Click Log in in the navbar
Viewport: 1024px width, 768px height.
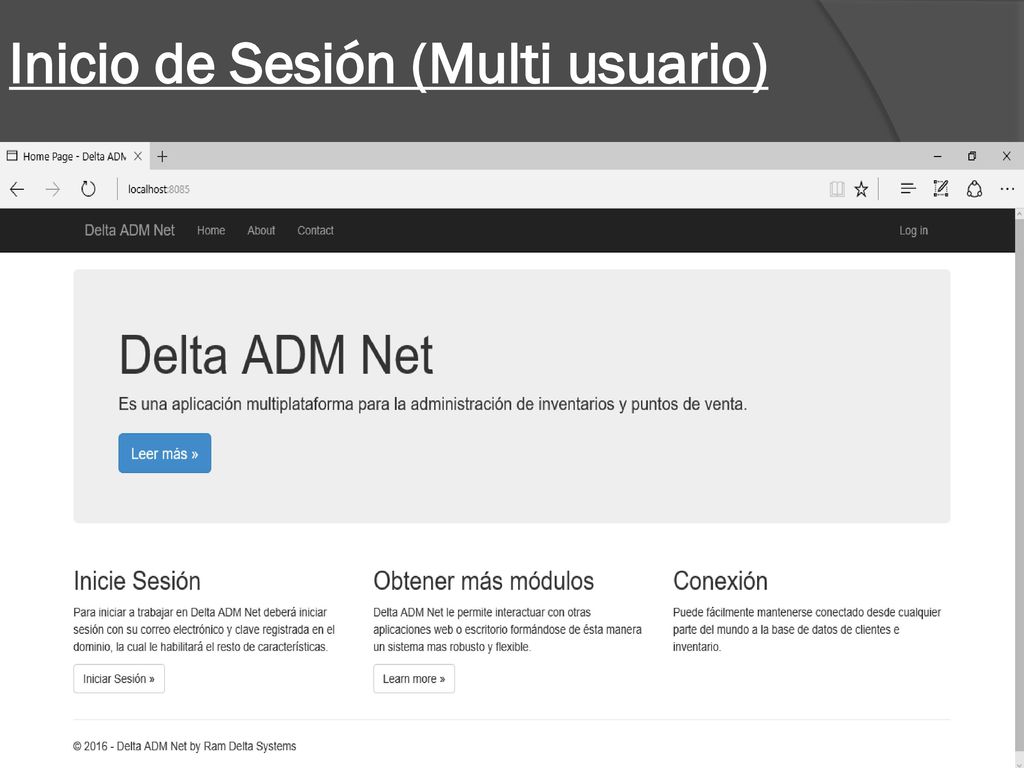913,231
